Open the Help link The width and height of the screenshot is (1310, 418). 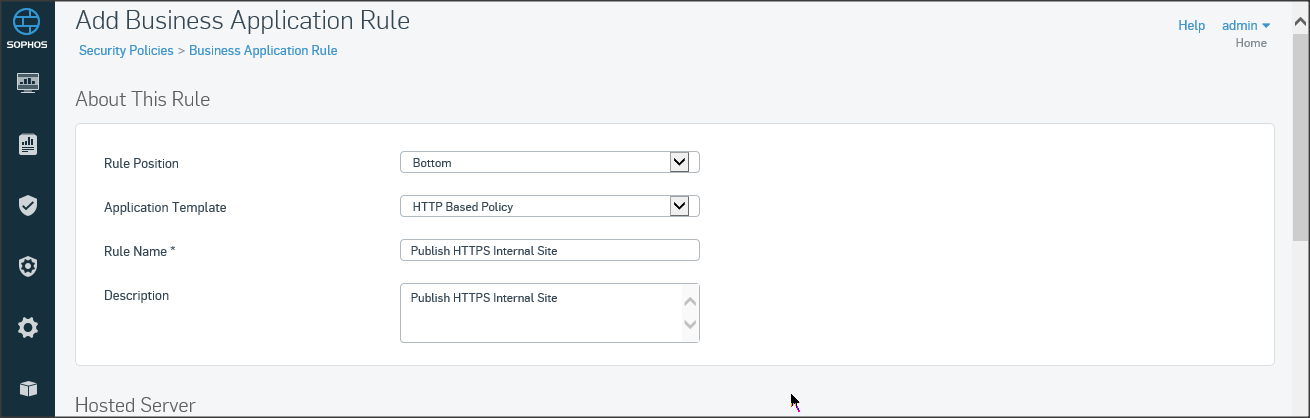tap(1191, 25)
